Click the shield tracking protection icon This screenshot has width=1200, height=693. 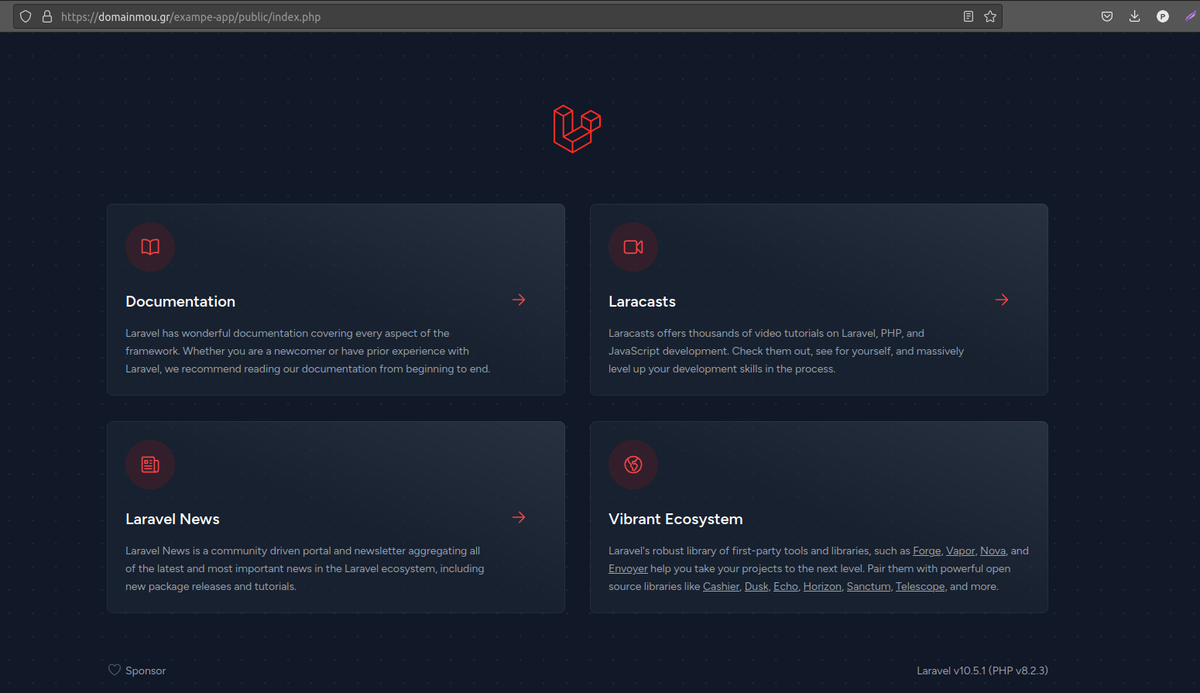tap(26, 17)
